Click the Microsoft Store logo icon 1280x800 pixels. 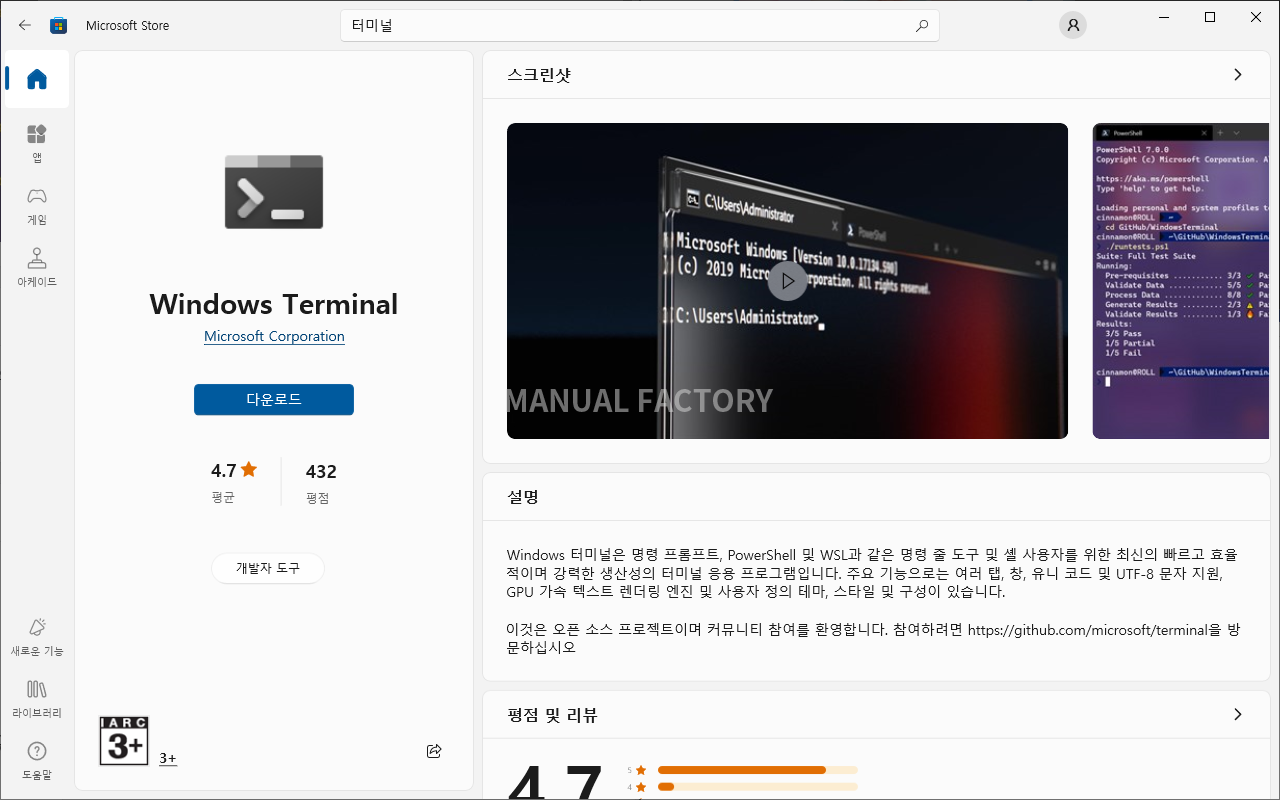click(x=59, y=26)
